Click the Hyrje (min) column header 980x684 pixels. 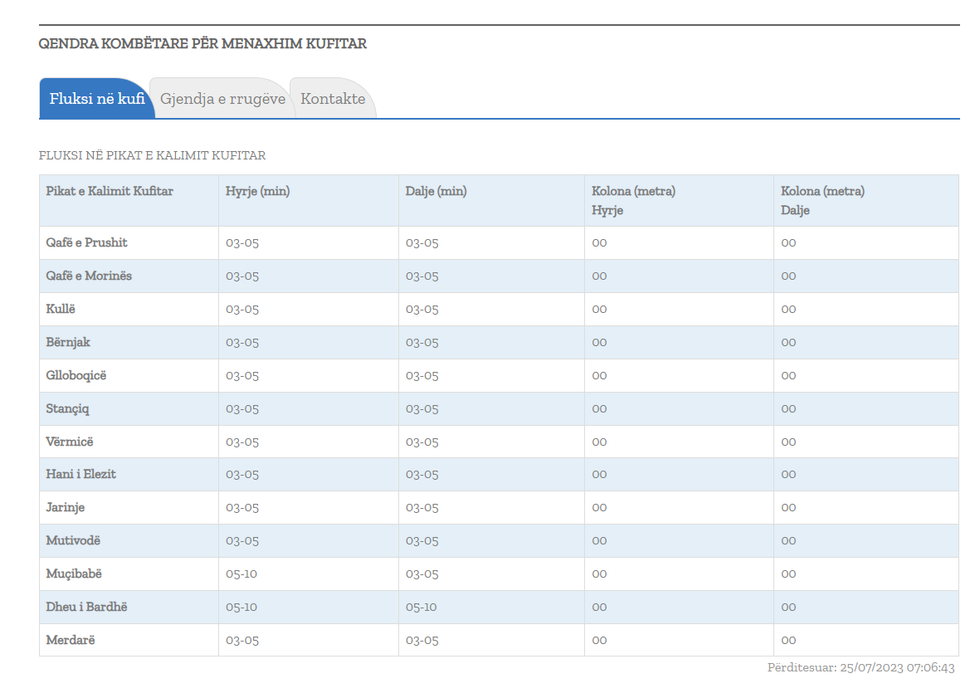257,191
